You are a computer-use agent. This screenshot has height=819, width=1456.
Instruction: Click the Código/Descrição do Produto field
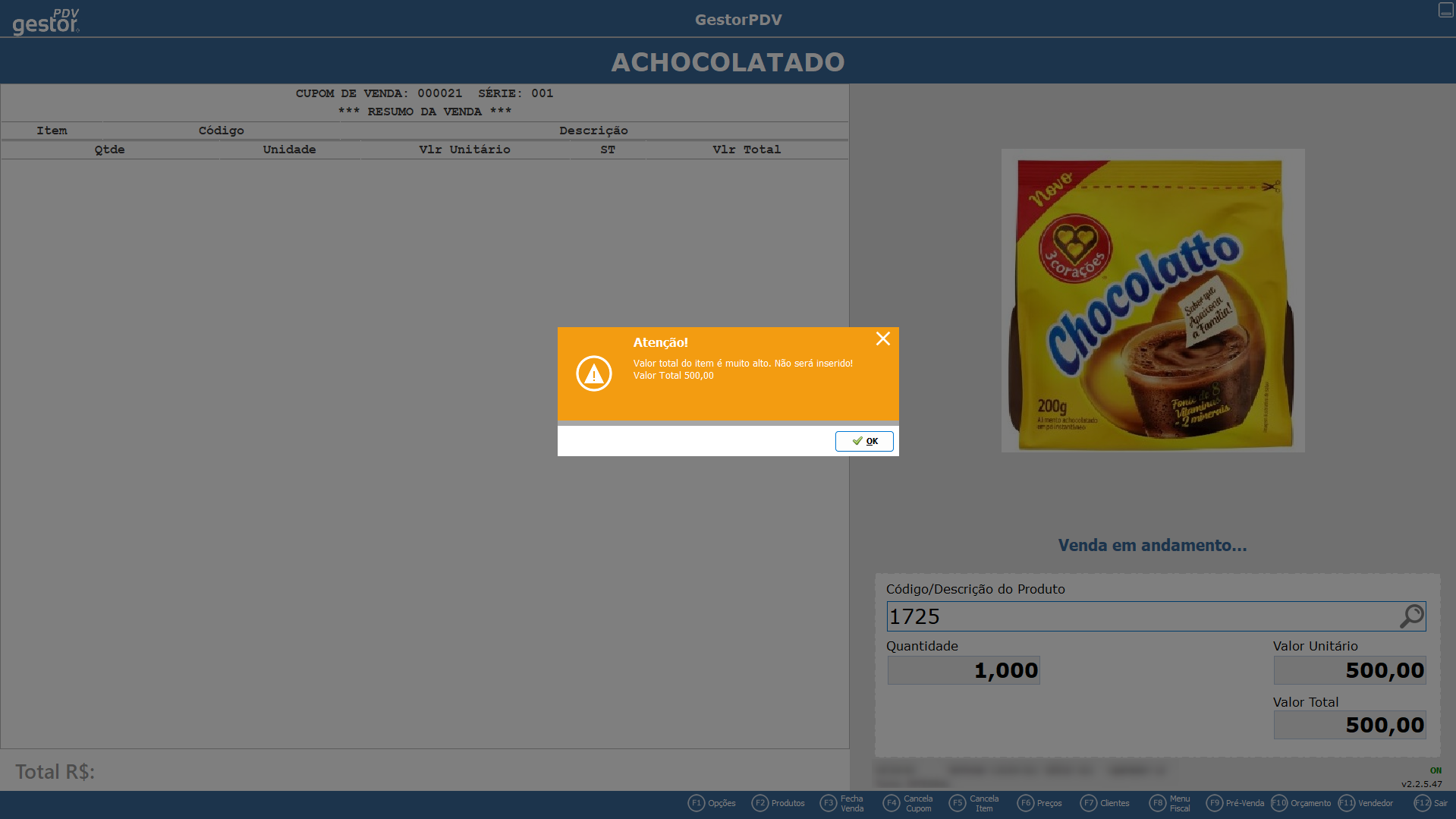pos(1138,616)
